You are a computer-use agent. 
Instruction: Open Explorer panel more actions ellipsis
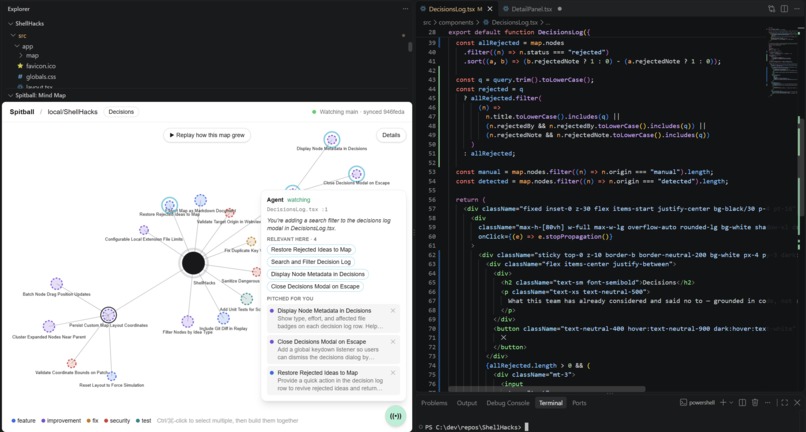click(x=406, y=9)
